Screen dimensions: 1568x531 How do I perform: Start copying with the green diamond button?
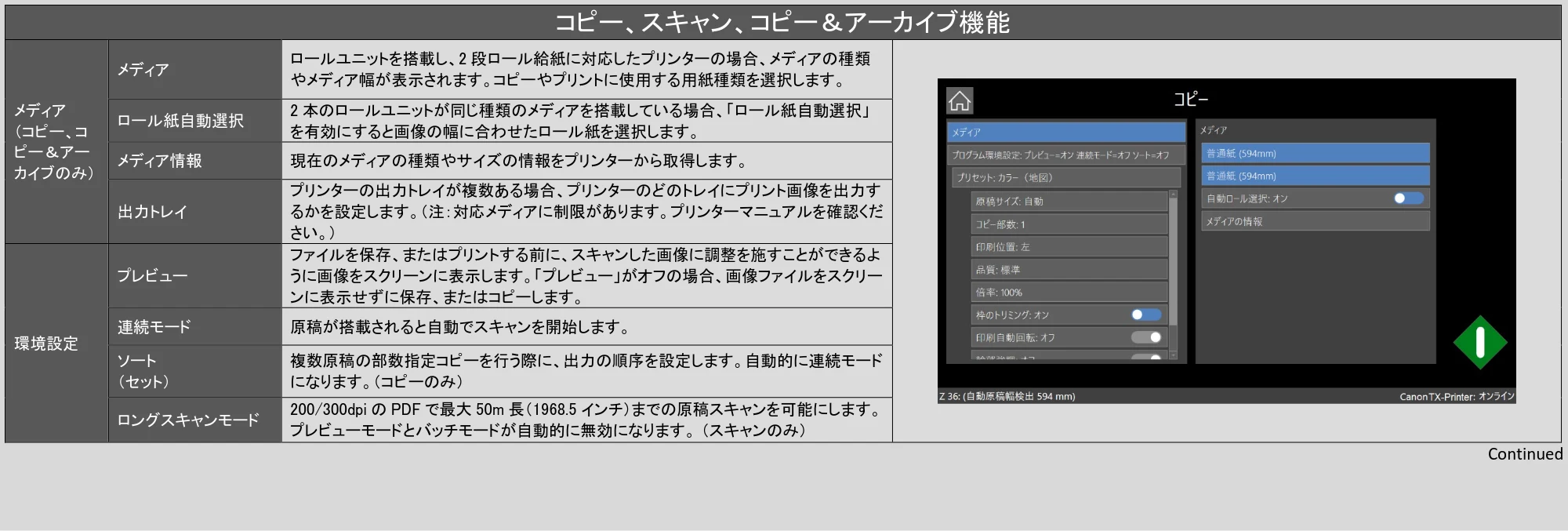[1479, 342]
